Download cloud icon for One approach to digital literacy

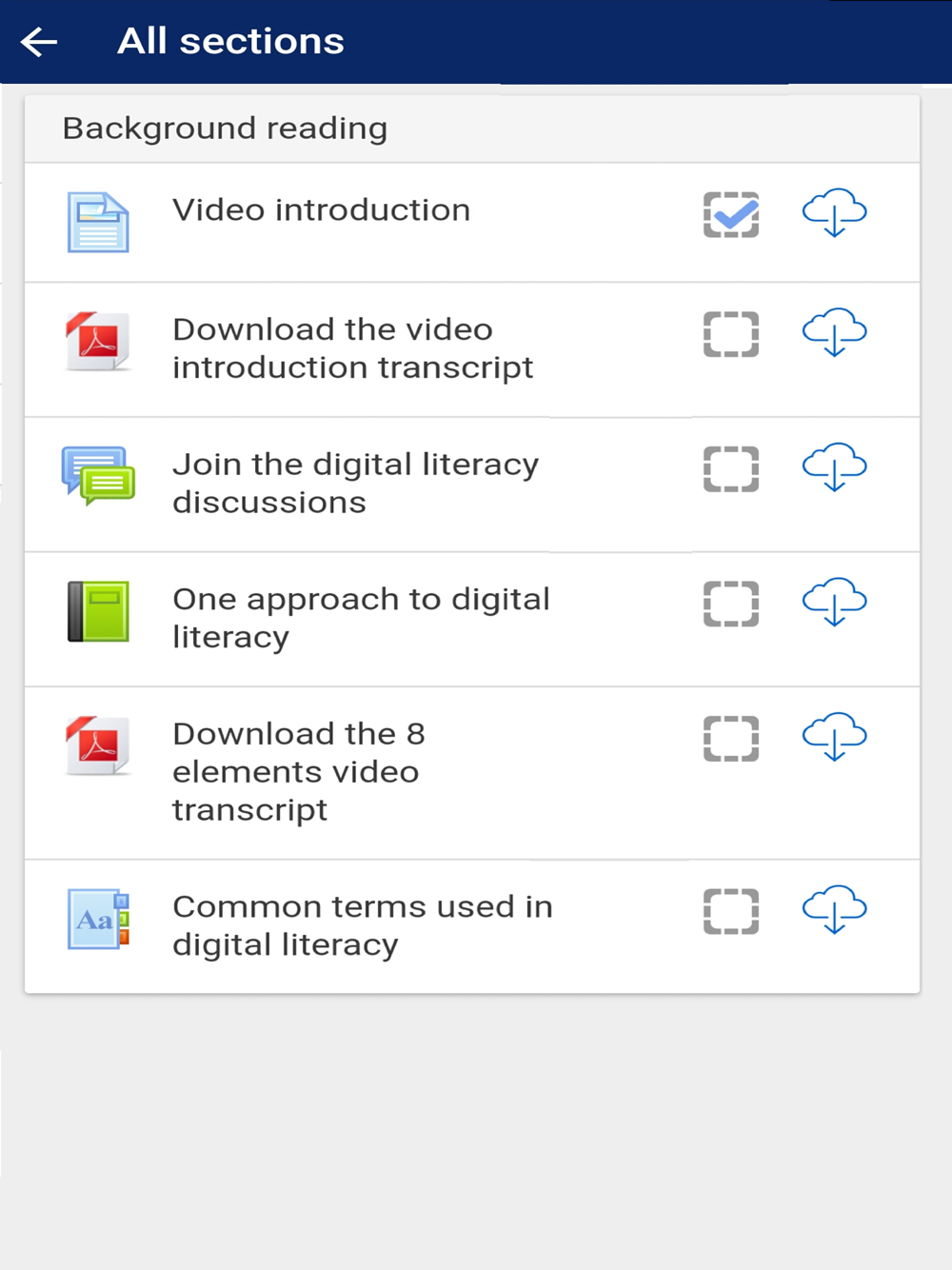click(834, 603)
